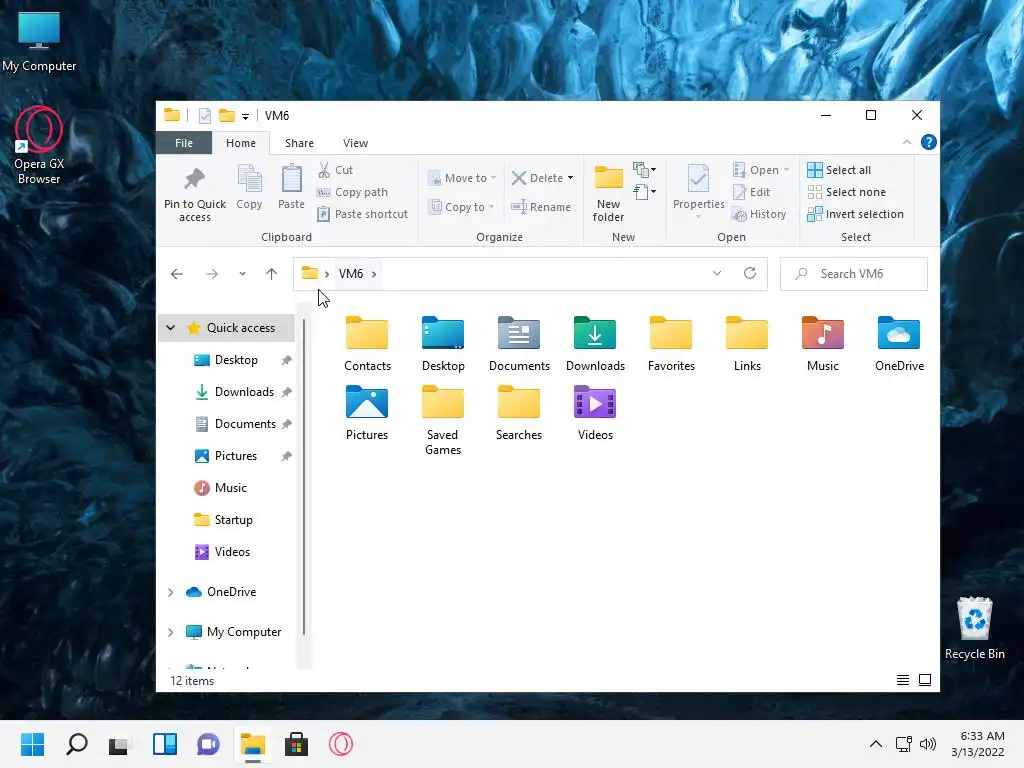
Task: Open Properties from the ribbon
Action: 698,190
